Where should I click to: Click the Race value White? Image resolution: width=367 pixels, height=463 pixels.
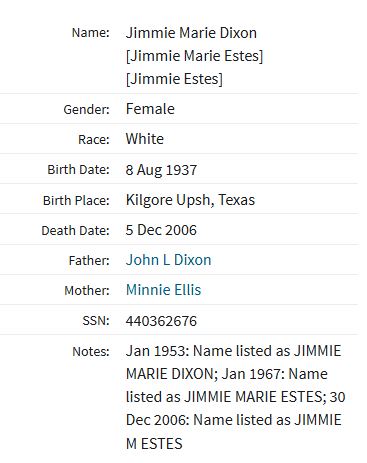[x=145, y=139]
